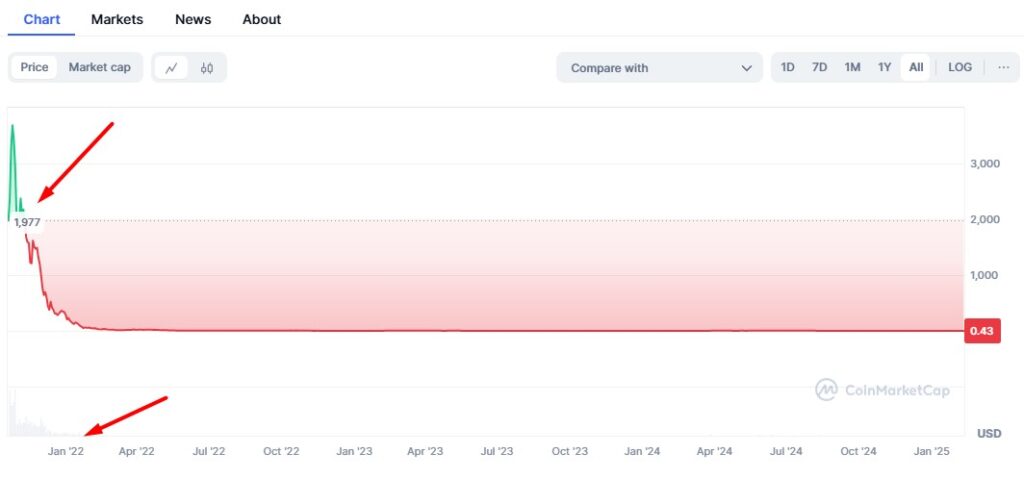This screenshot has height=479, width=1024.
Task: Switch to candlestick chart icon
Action: (x=207, y=68)
